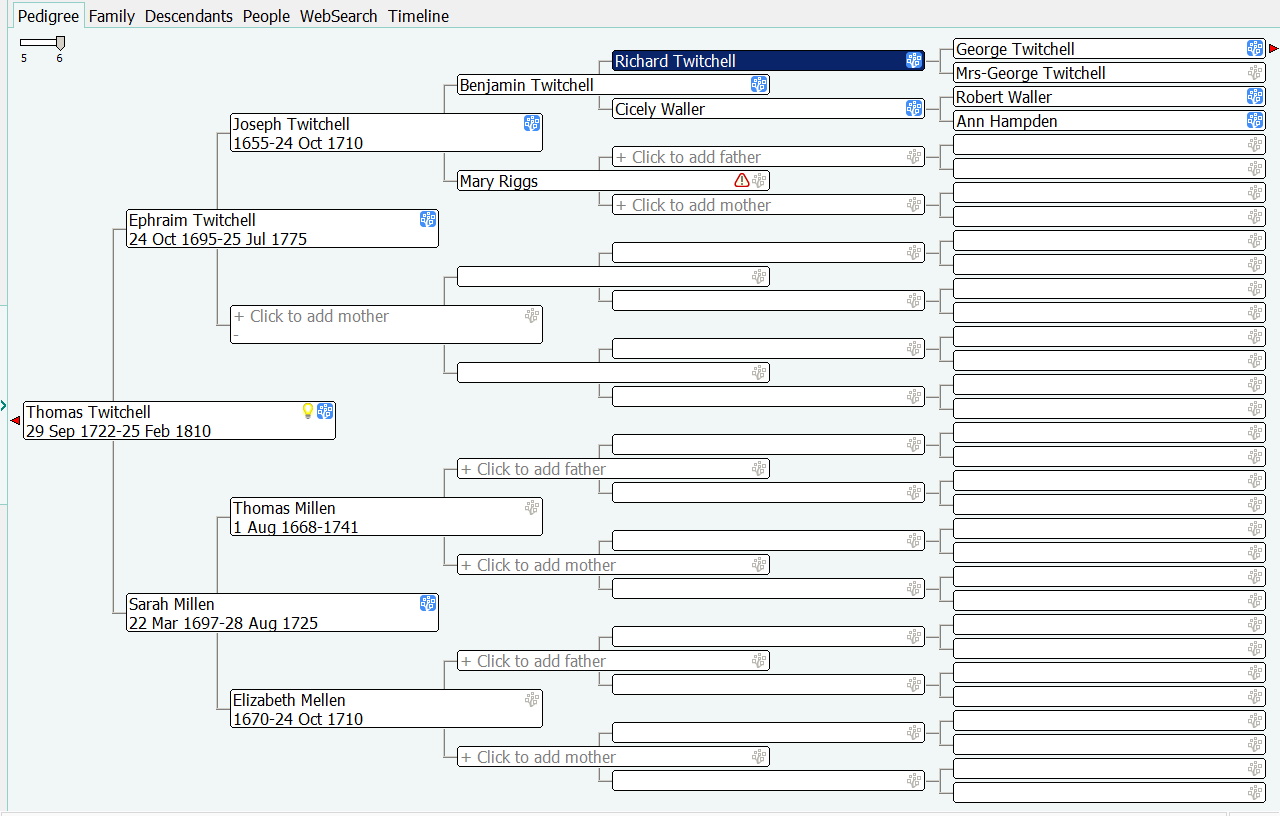The width and height of the screenshot is (1280, 816).
Task: Open FamilySearch icon for Thomas Twitchell
Action: tap(325, 411)
